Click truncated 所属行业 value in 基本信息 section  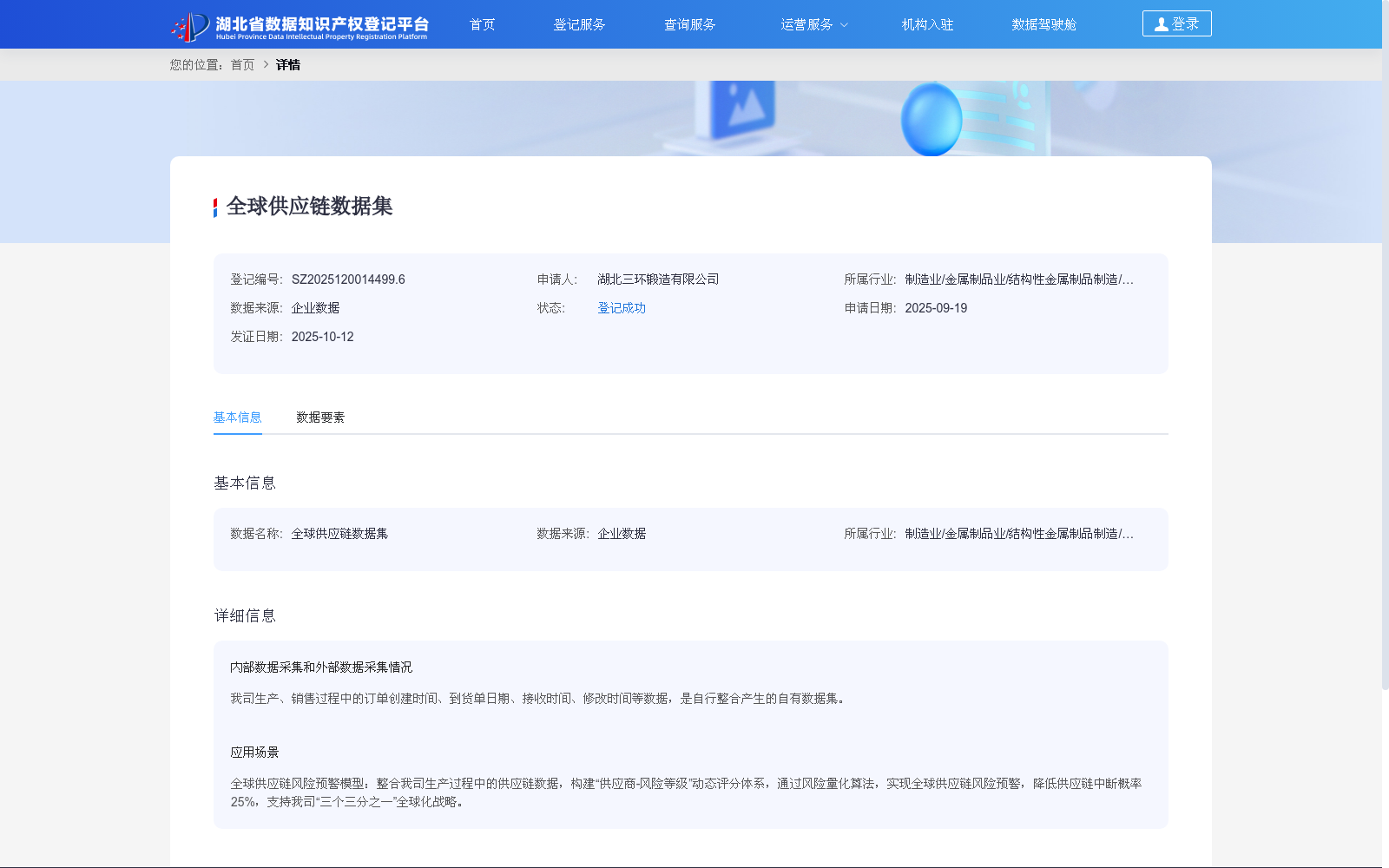(x=1019, y=534)
